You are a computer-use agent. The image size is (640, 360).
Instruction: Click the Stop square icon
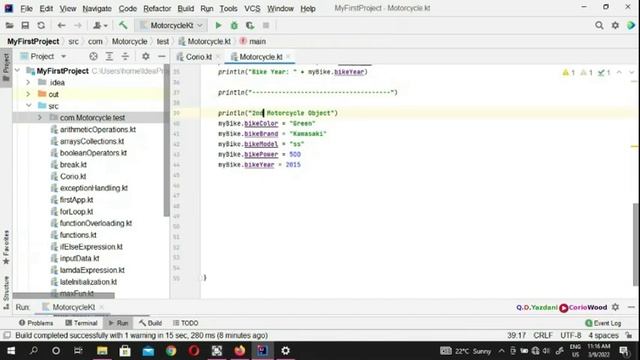(x=266, y=25)
